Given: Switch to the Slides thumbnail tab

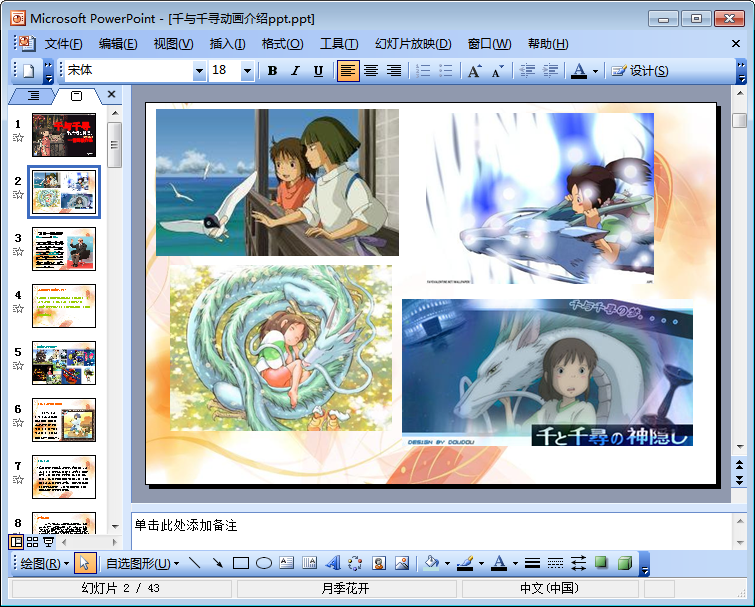Looking at the screenshot, I should pos(77,96).
